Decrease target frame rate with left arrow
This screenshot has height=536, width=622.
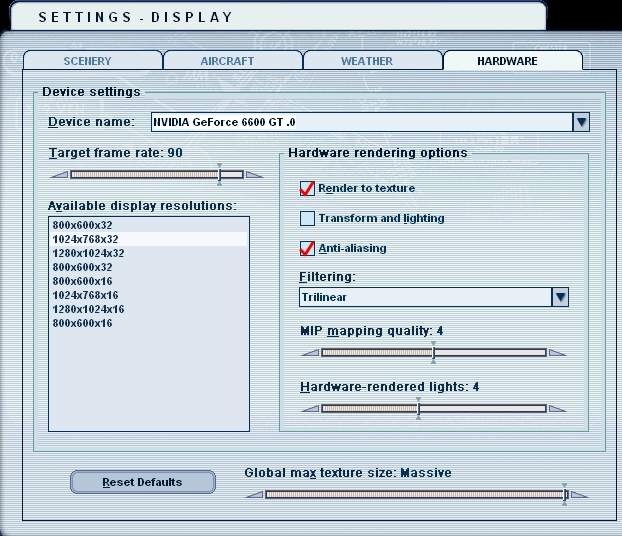(59, 175)
